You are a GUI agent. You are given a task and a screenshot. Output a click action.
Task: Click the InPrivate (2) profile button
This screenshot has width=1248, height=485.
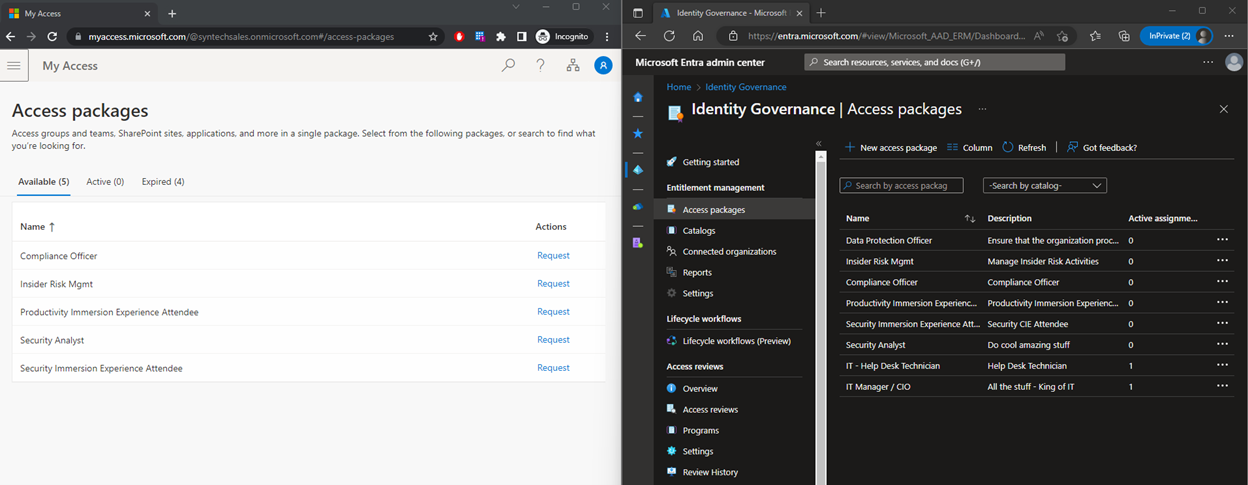point(1176,35)
